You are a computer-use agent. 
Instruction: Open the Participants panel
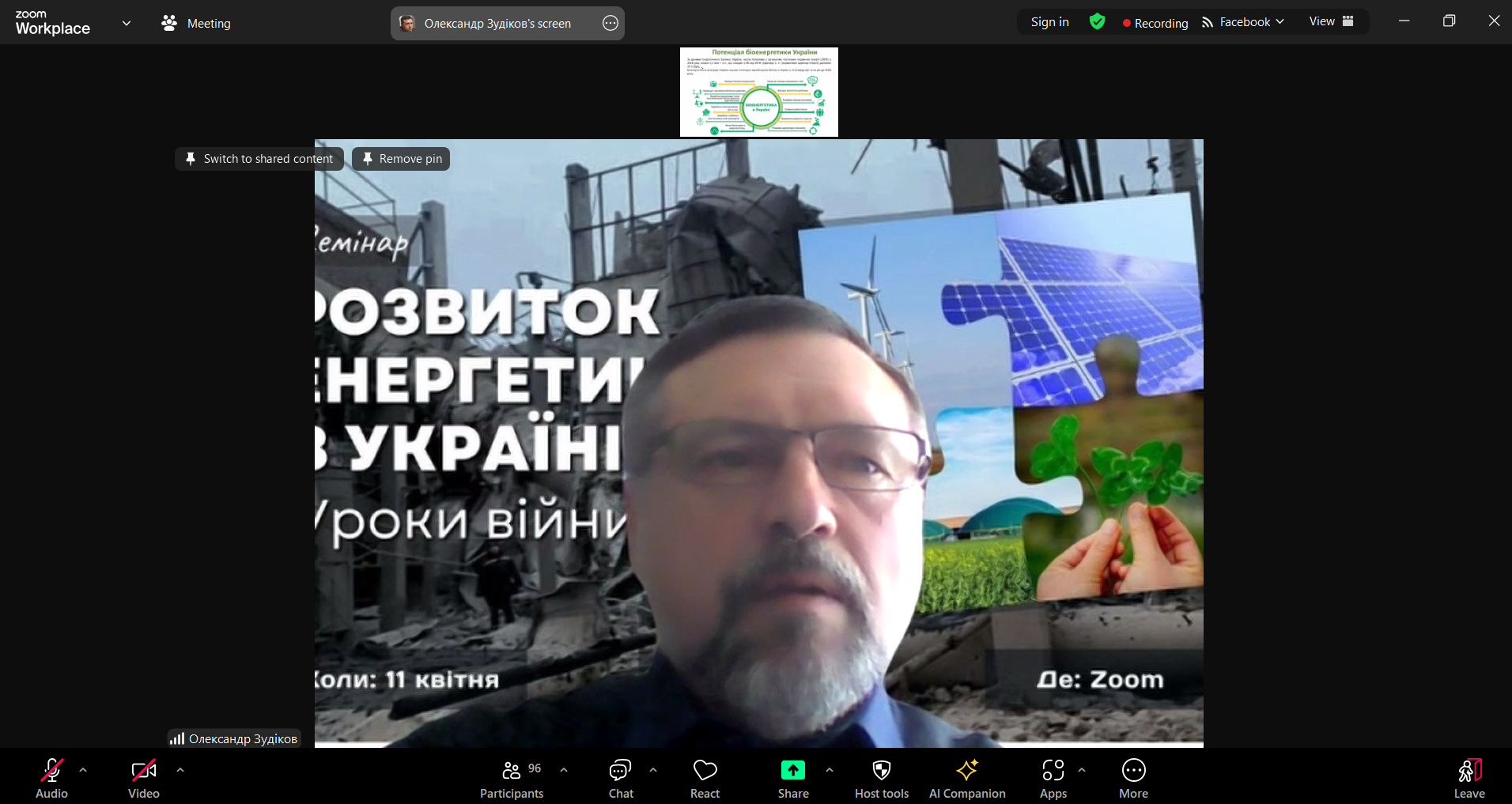(x=512, y=779)
